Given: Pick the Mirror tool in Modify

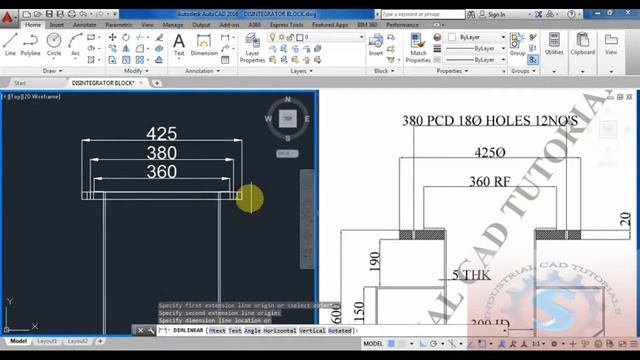Looking at the screenshot, I should (126, 49).
